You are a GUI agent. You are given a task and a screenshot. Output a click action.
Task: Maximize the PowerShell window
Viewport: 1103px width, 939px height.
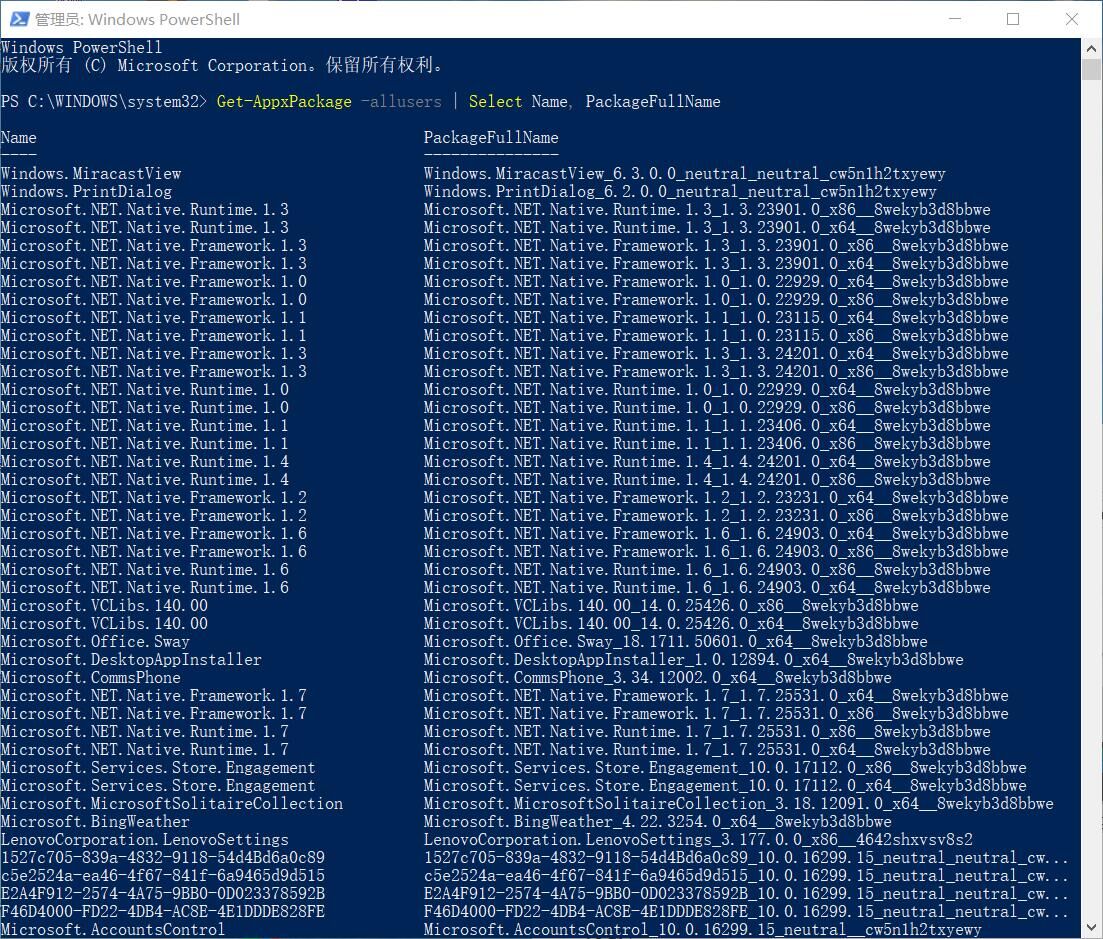[1013, 19]
